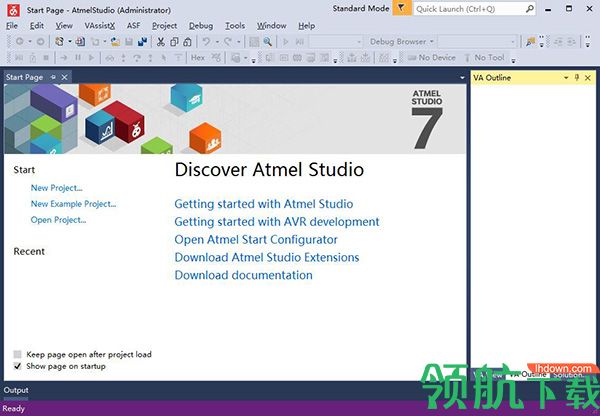This screenshot has height=416, width=600.
Task: Click the Open File toolbar icon
Action: (x=115, y=41)
